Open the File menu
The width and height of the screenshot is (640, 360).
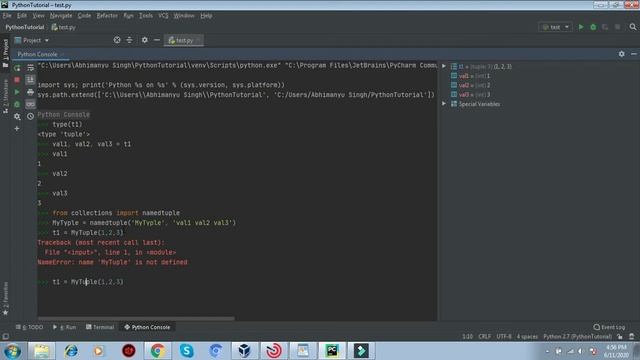[7, 16]
